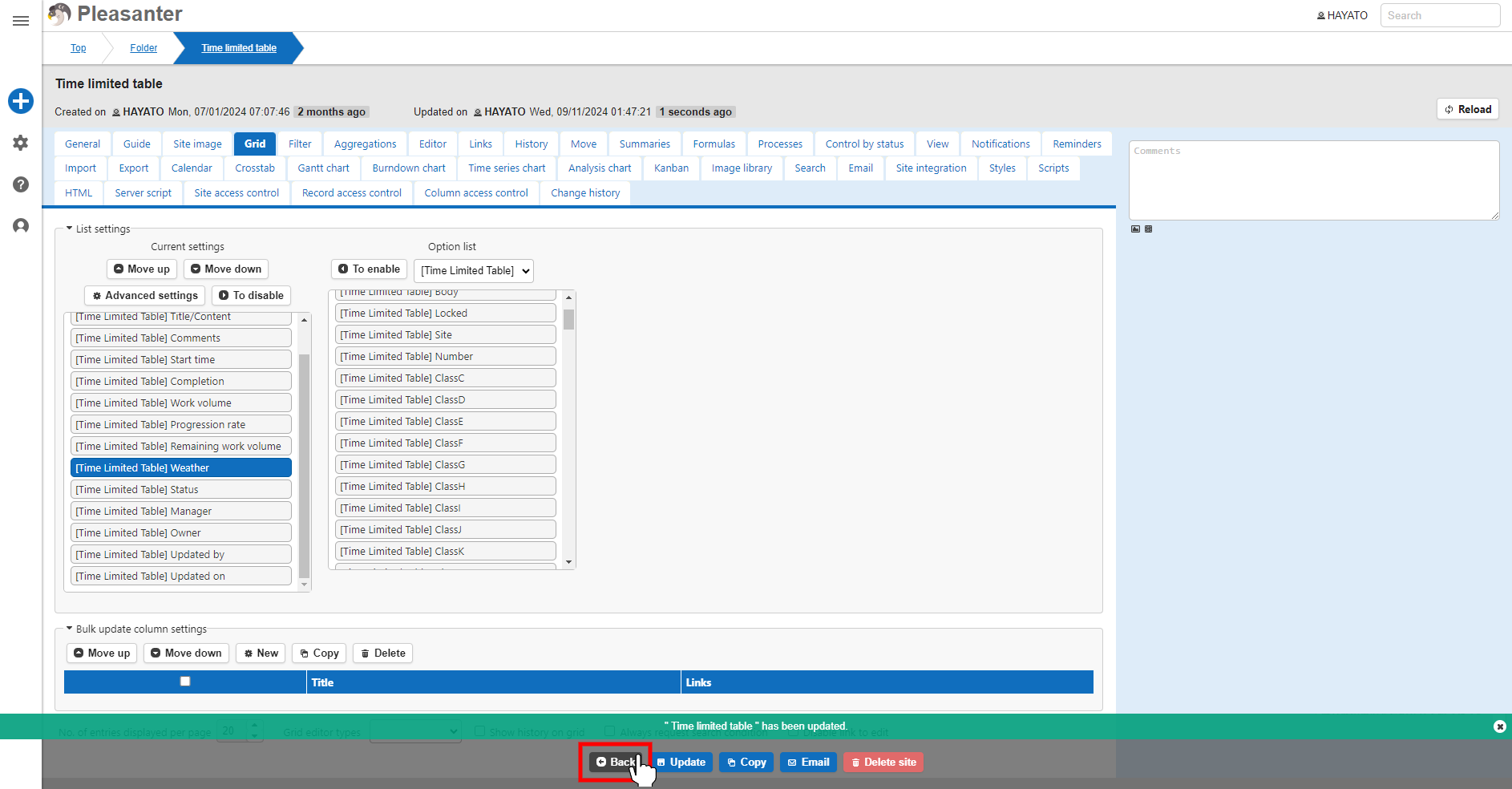Click the Advanced settings button
The height and width of the screenshot is (789, 1512).
[145, 295]
